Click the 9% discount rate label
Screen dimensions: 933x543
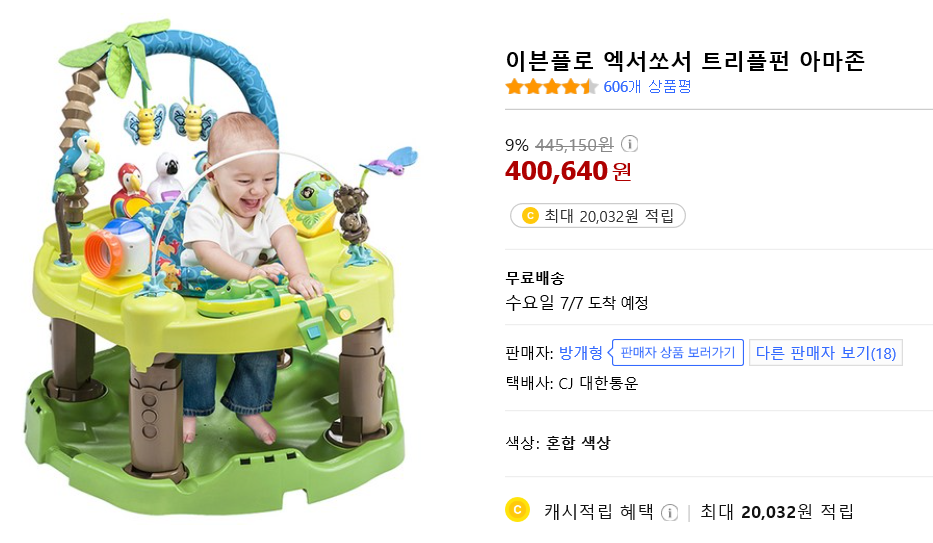pos(517,144)
